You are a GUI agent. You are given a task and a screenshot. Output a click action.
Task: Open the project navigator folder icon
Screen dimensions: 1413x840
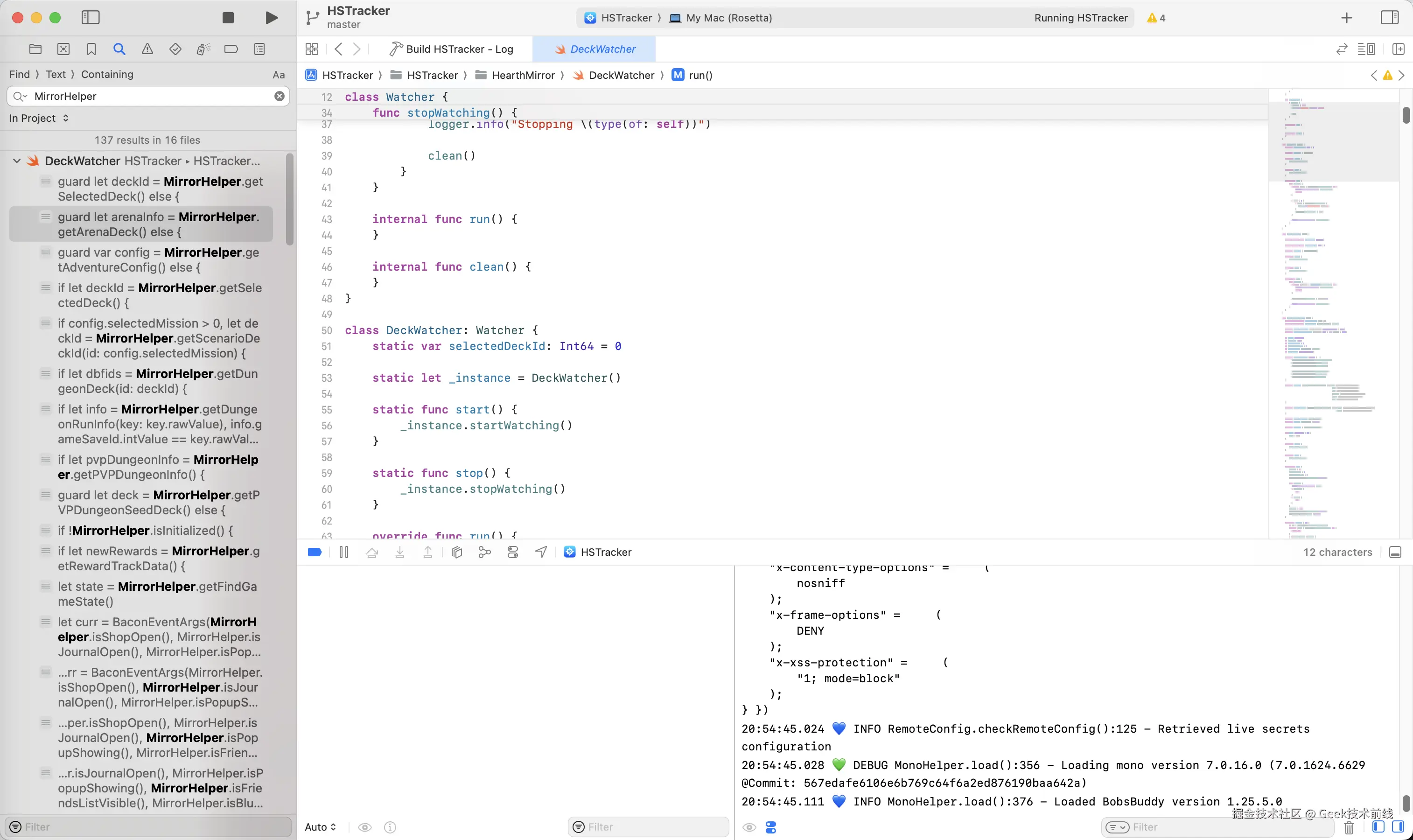pyautogui.click(x=35, y=49)
